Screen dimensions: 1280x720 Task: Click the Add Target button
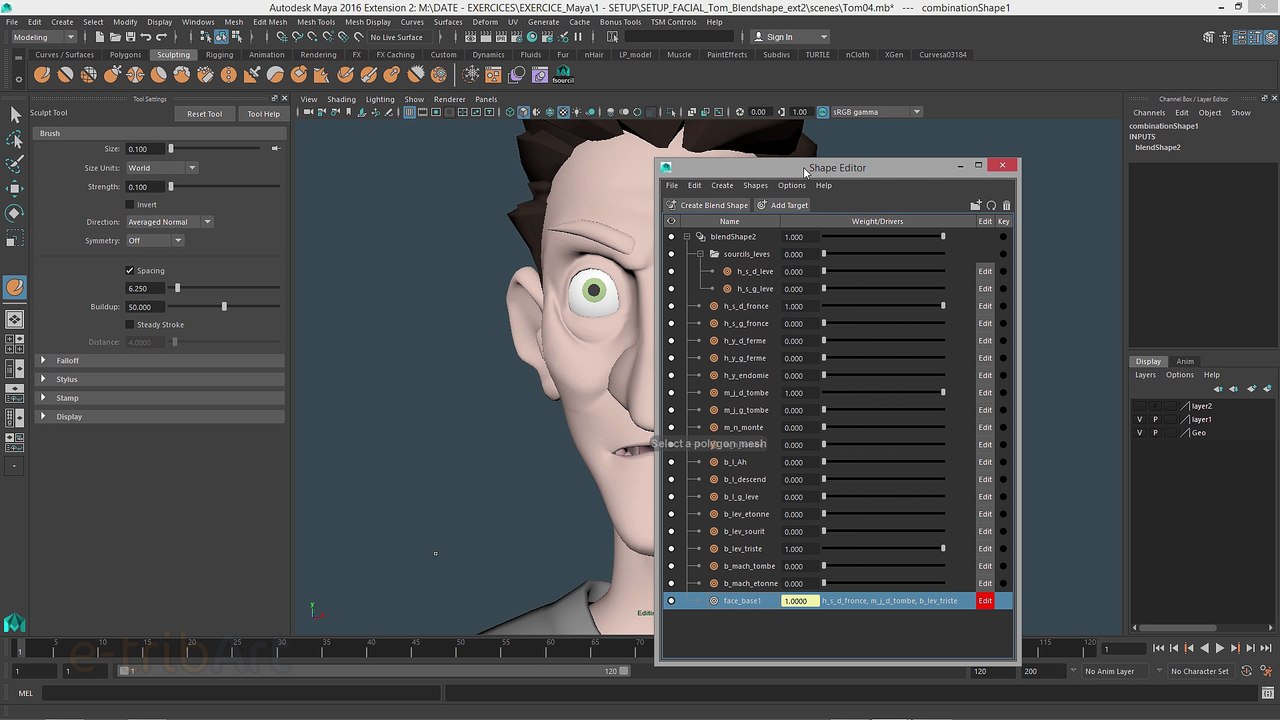click(x=782, y=205)
